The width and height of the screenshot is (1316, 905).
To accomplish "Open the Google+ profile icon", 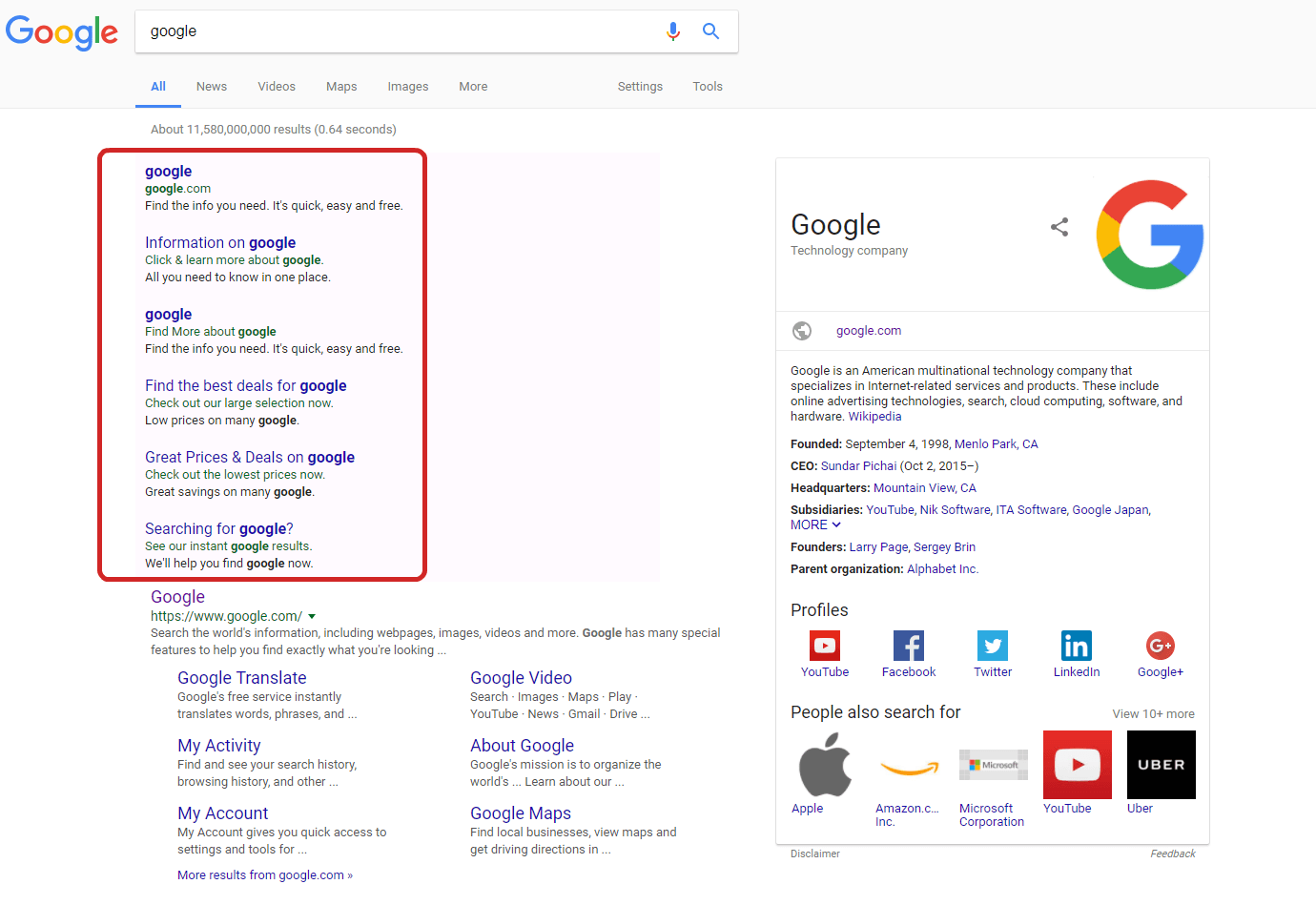I will tap(1161, 646).
